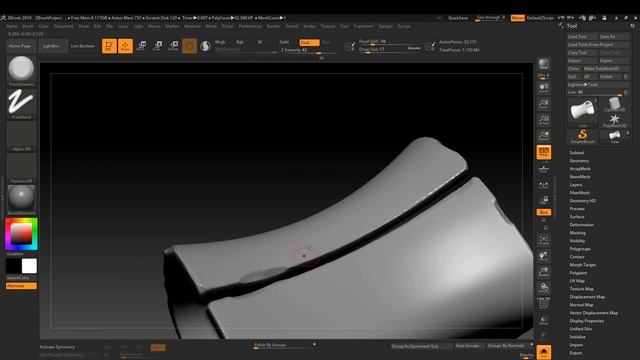Click the Scroll document icon
640x360 pixels.
(544, 87)
